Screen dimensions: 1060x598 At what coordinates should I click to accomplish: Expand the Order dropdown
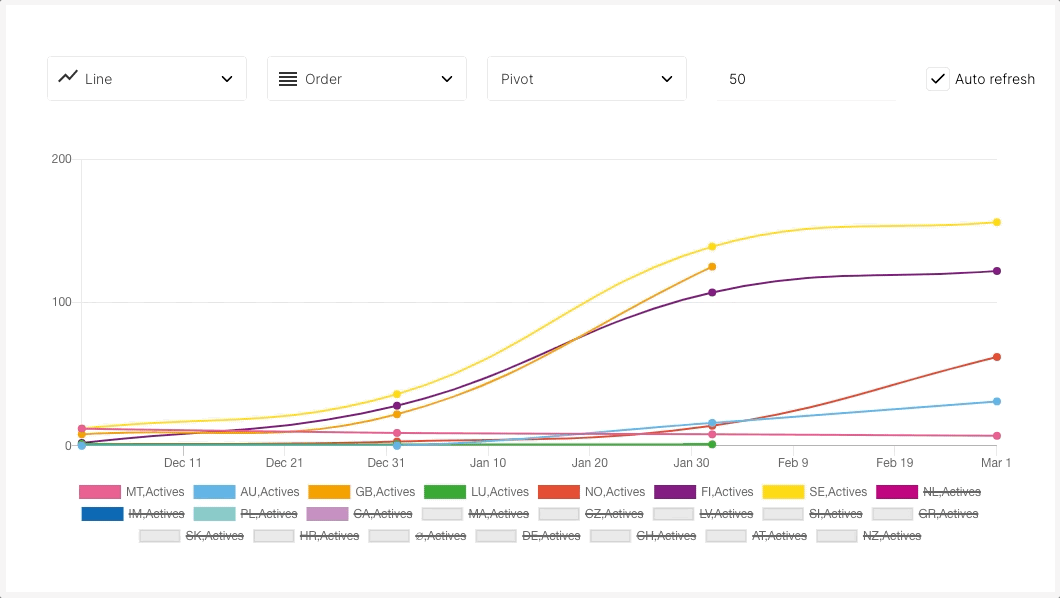point(366,79)
